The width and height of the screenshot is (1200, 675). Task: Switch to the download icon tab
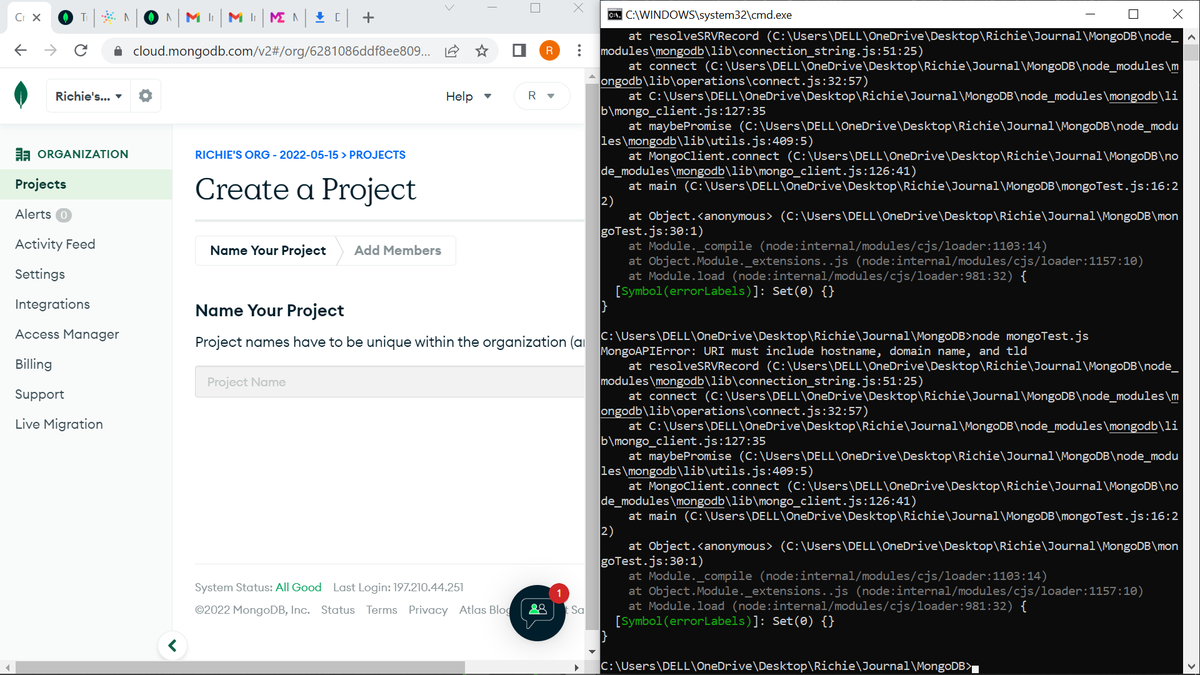[x=321, y=18]
